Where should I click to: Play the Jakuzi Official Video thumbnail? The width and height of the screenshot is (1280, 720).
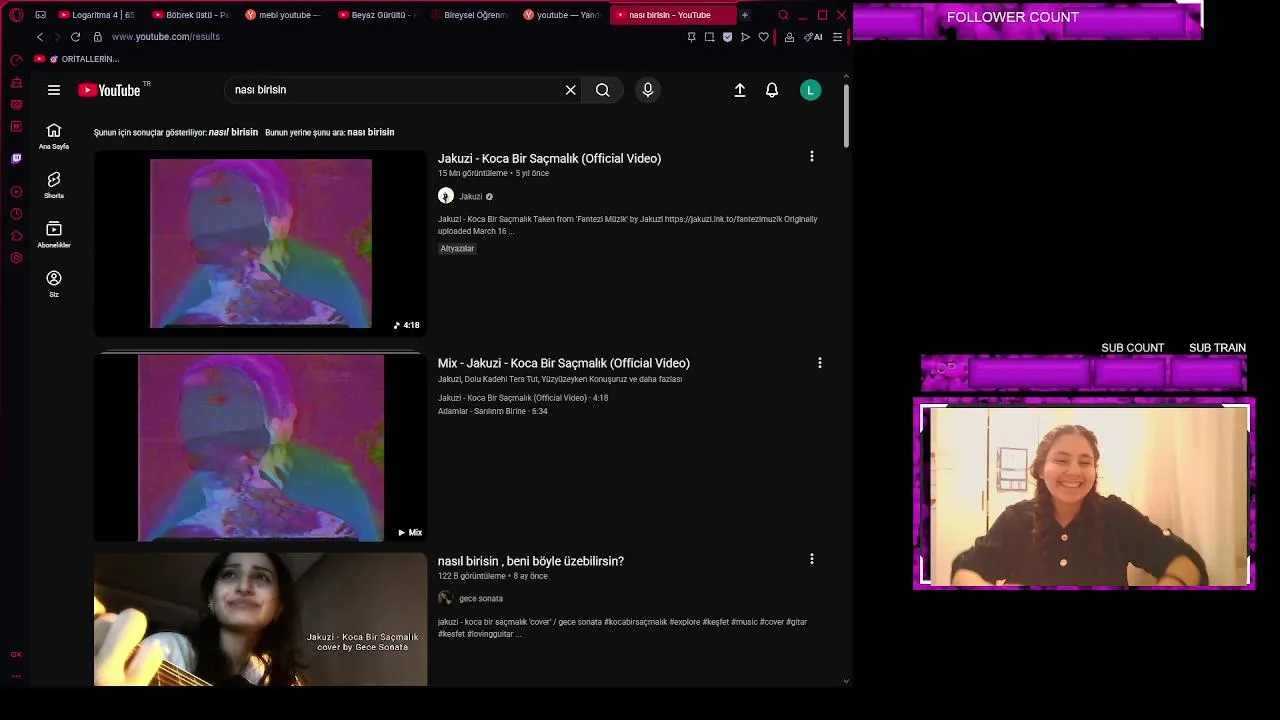(x=260, y=243)
